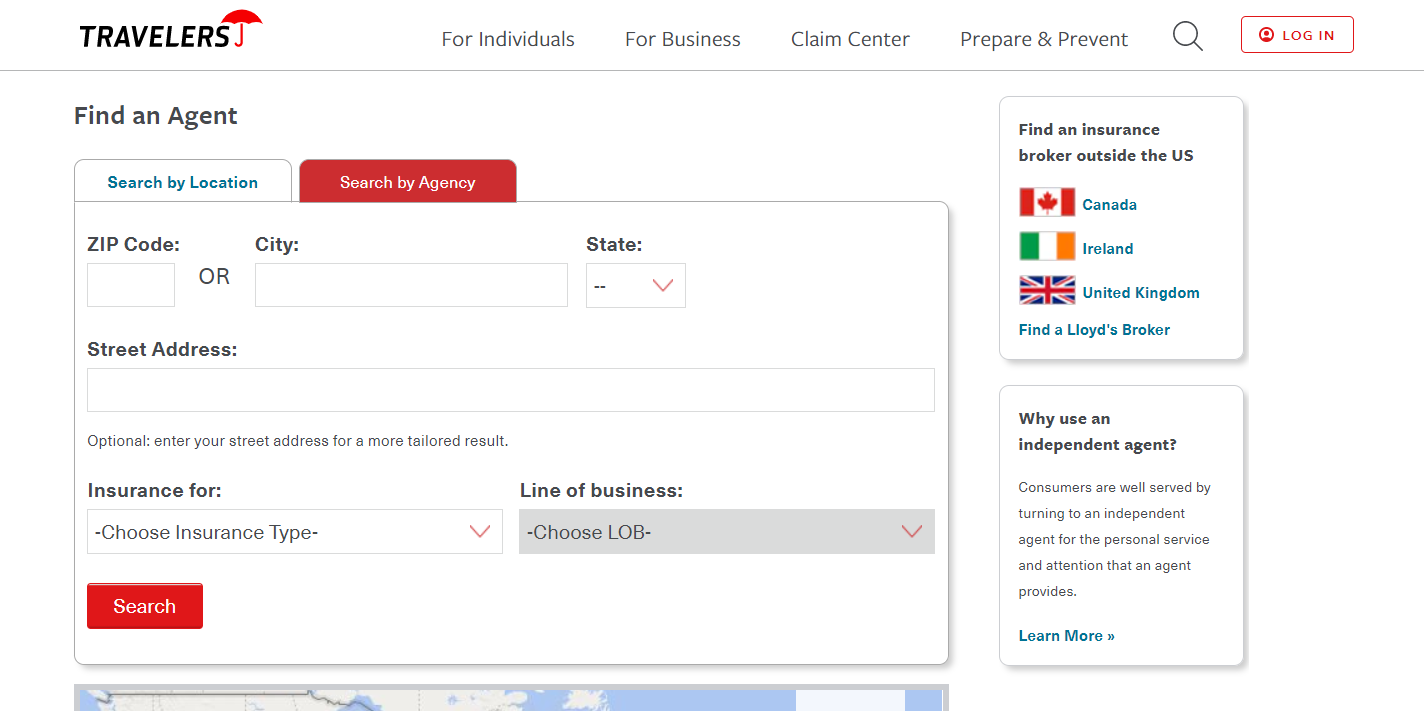Click the Why use an independent agent heading
The height and width of the screenshot is (711, 1424).
[1098, 431]
